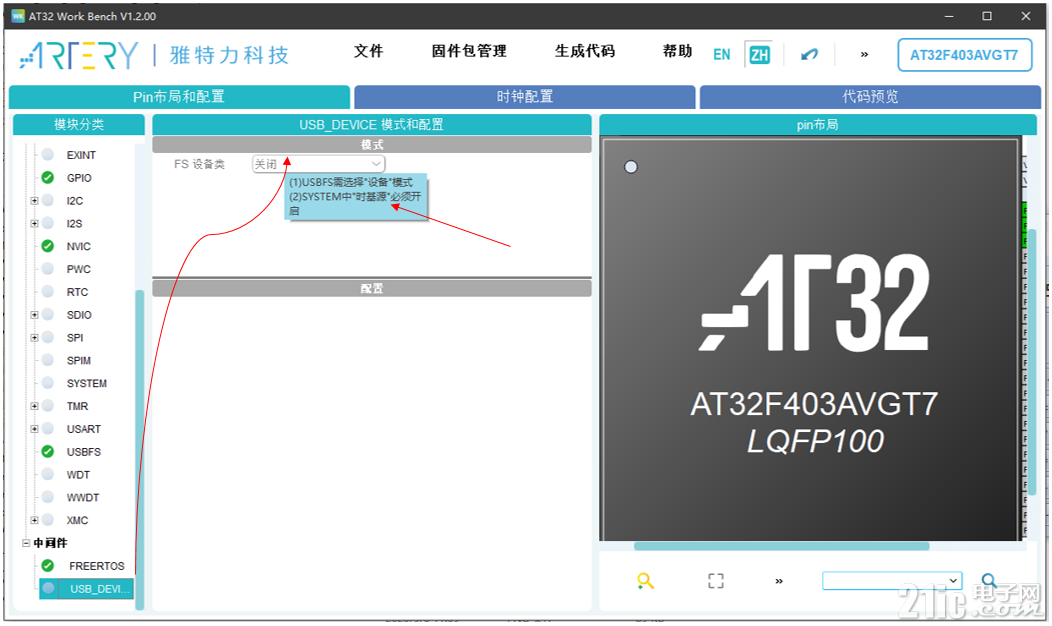Select SPIM in module tree
Viewport: 1052px width, 626px height.
coord(78,360)
